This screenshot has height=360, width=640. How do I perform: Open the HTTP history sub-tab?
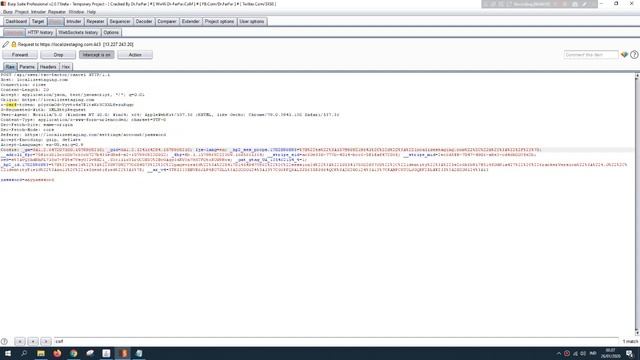coord(40,33)
